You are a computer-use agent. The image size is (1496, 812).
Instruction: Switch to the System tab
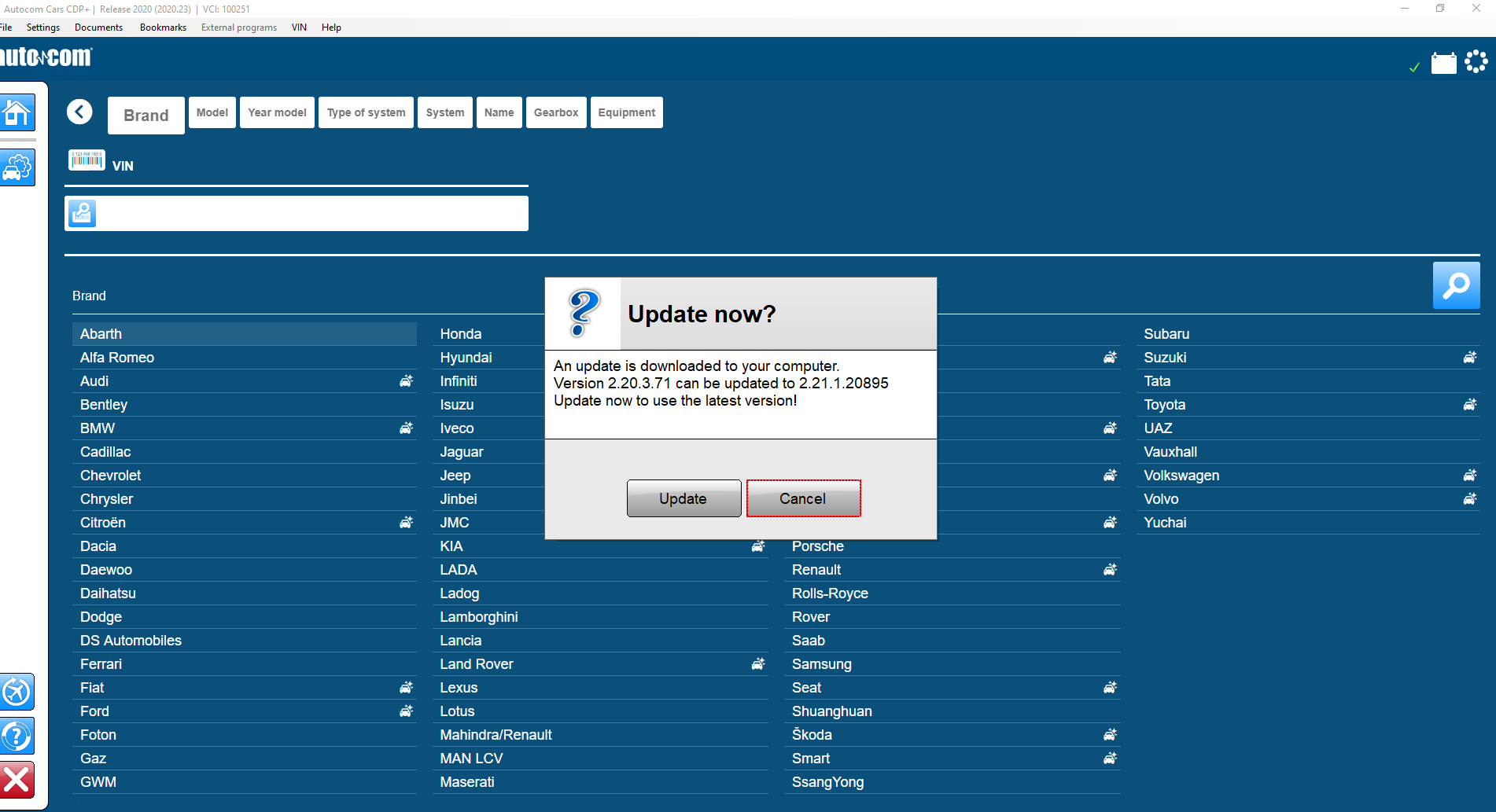445,112
